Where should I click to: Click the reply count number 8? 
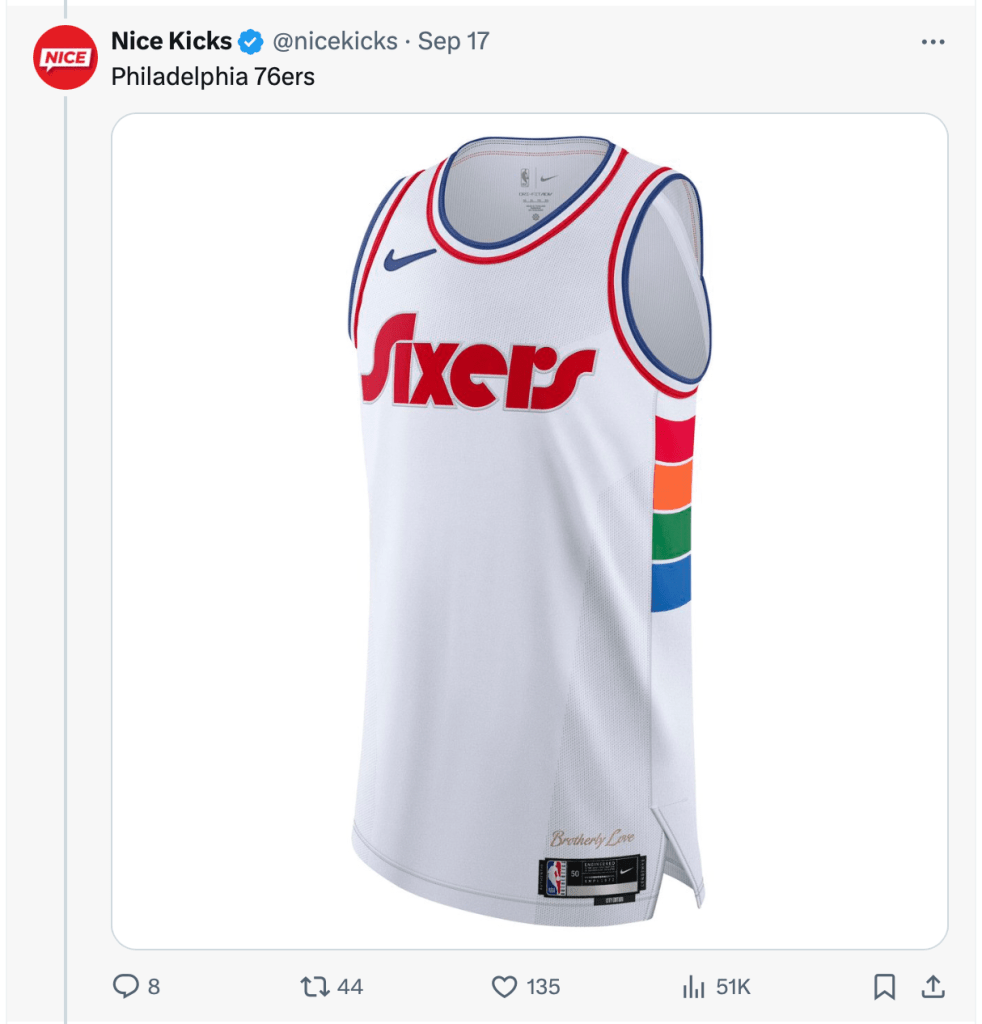tap(154, 986)
